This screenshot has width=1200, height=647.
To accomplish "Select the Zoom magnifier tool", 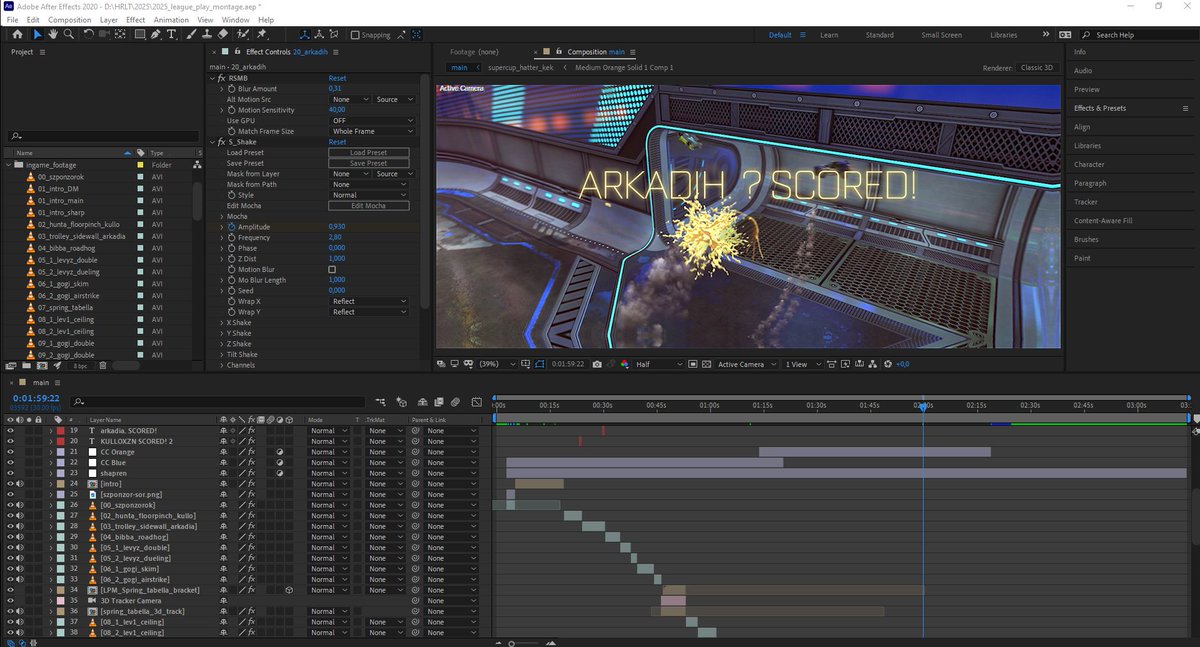I will tap(68, 34).
